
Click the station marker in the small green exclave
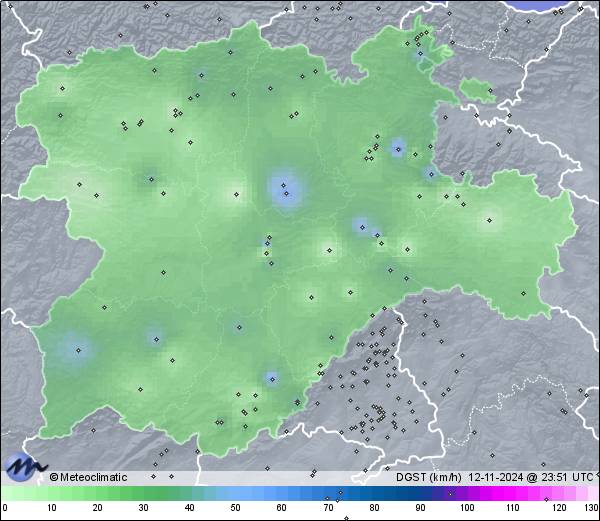tap(491, 91)
